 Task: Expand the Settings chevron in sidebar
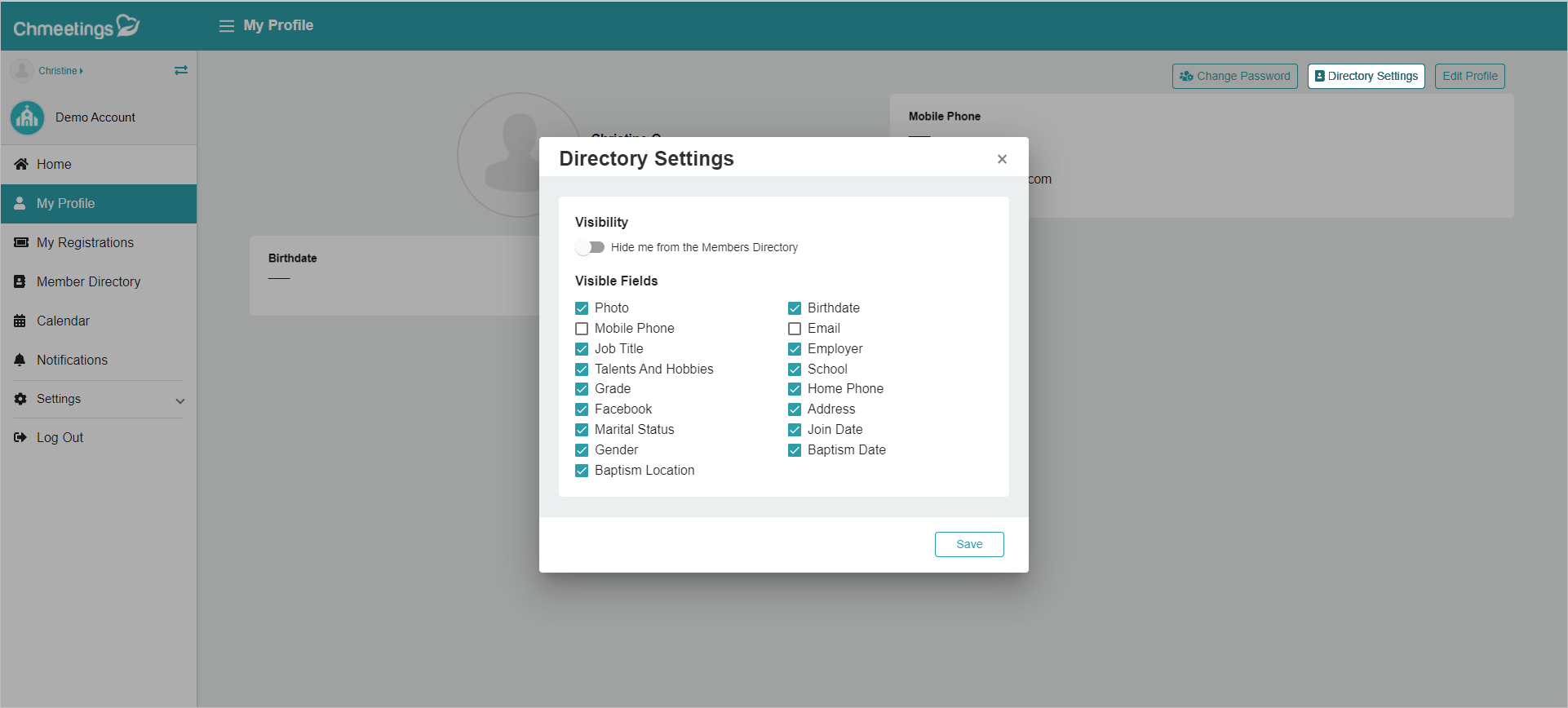[180, 400]
